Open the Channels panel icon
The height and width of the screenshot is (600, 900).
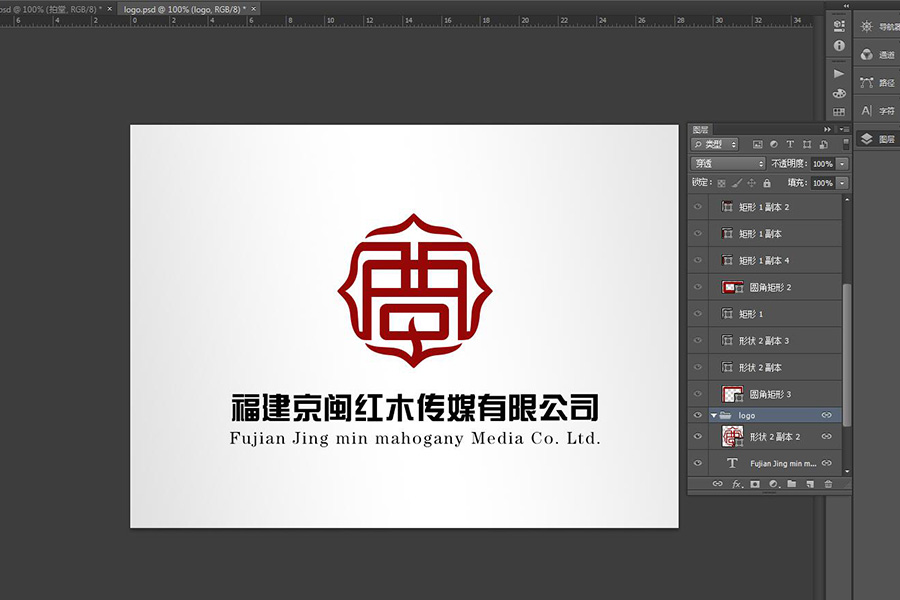tap(866, 55)
